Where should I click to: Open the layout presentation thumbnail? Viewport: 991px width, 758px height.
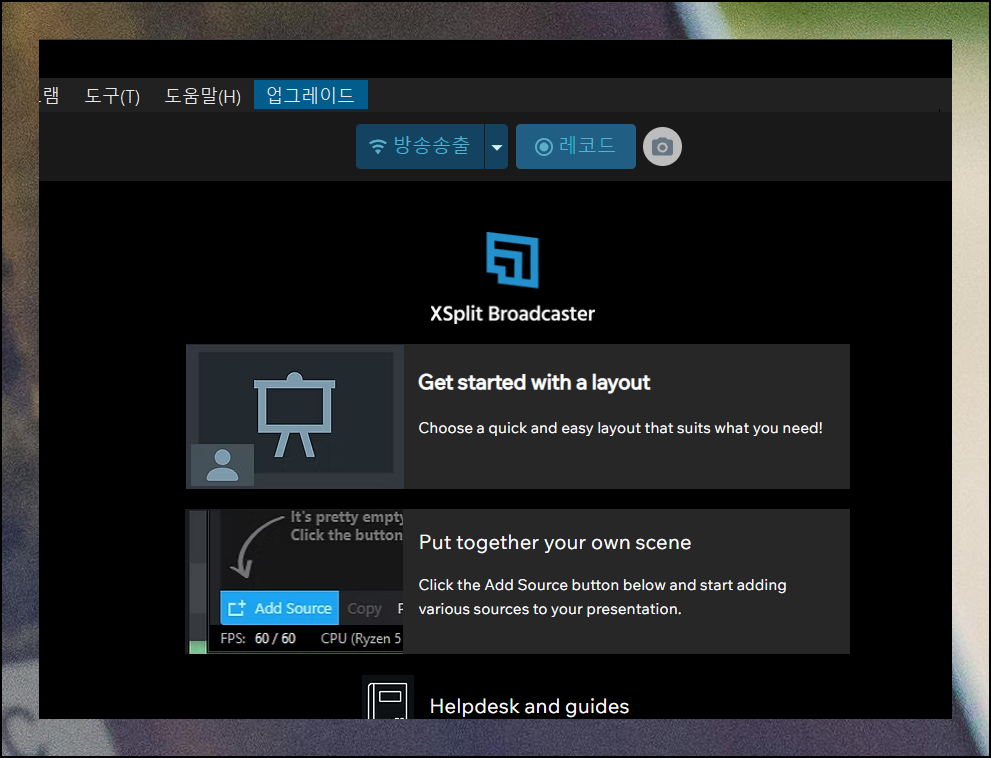pos(295,417)
